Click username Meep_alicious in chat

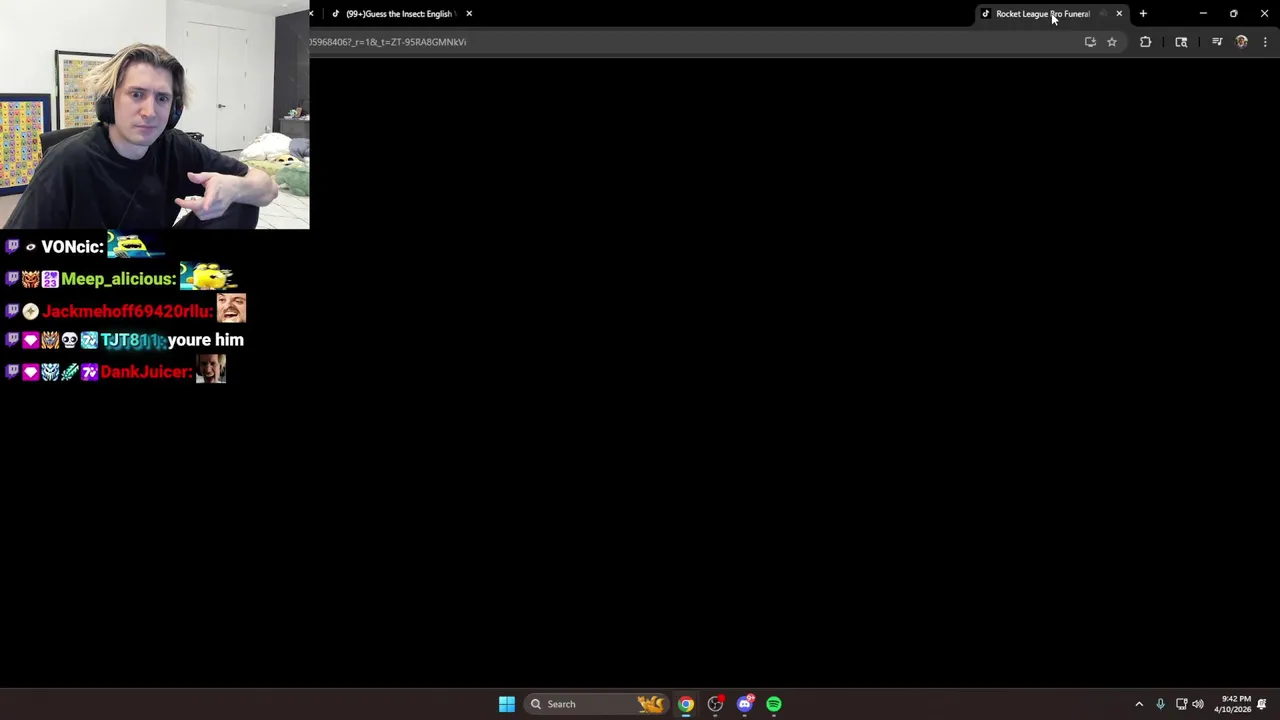point(116,279)
